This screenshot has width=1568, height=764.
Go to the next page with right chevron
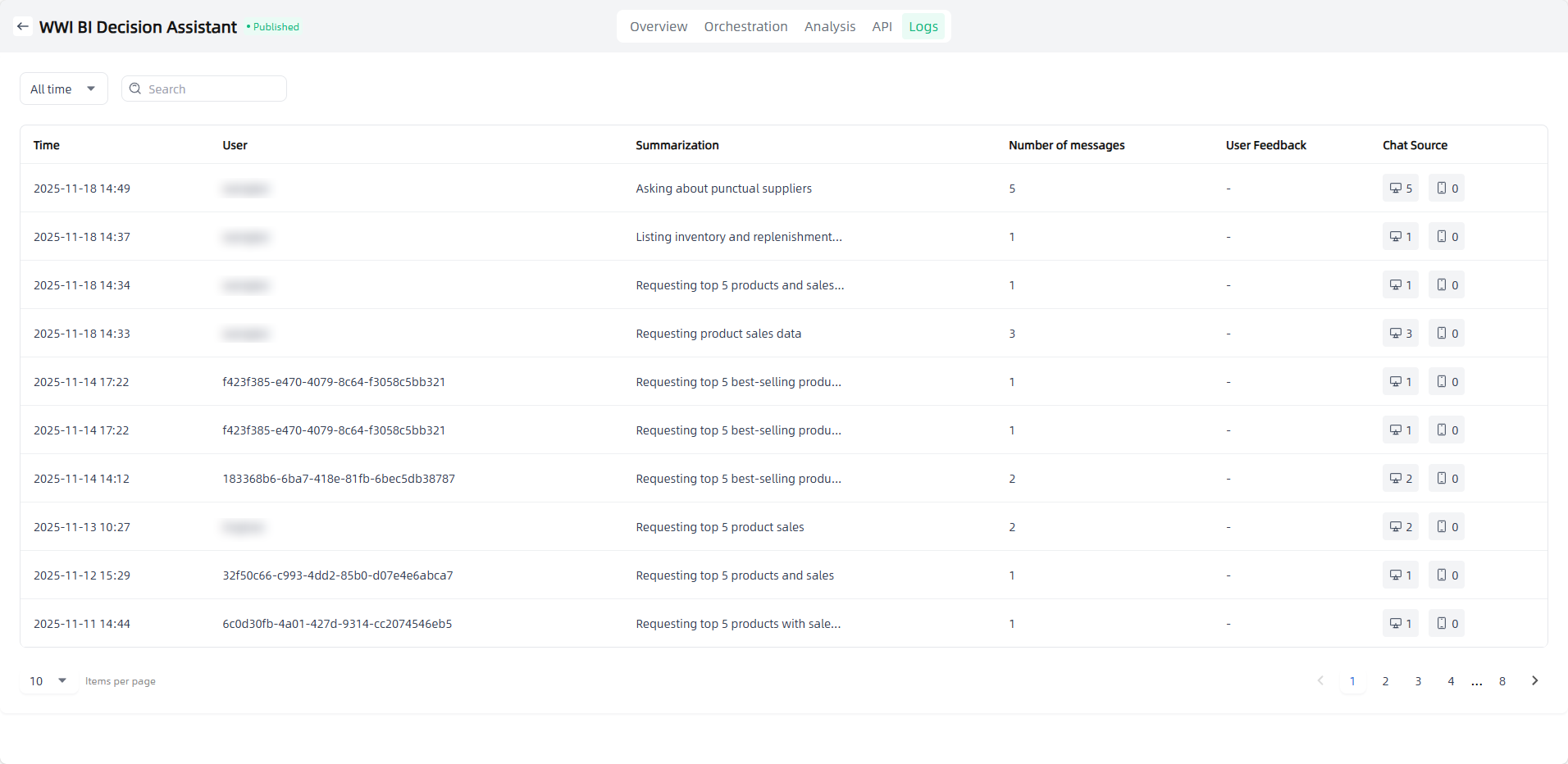click(x=1534, y=680)
